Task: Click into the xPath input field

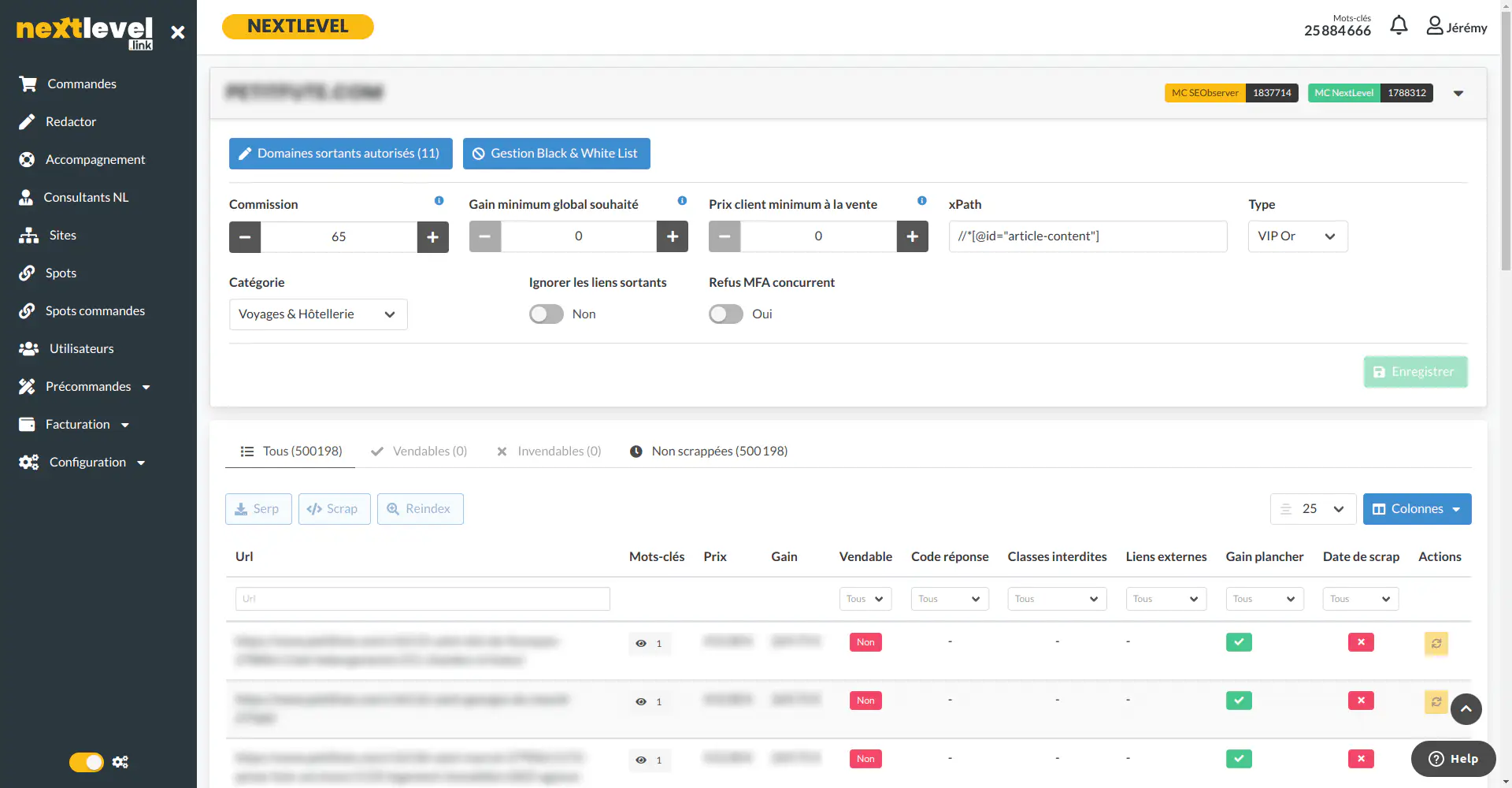Action: (x=1088, y=236)
